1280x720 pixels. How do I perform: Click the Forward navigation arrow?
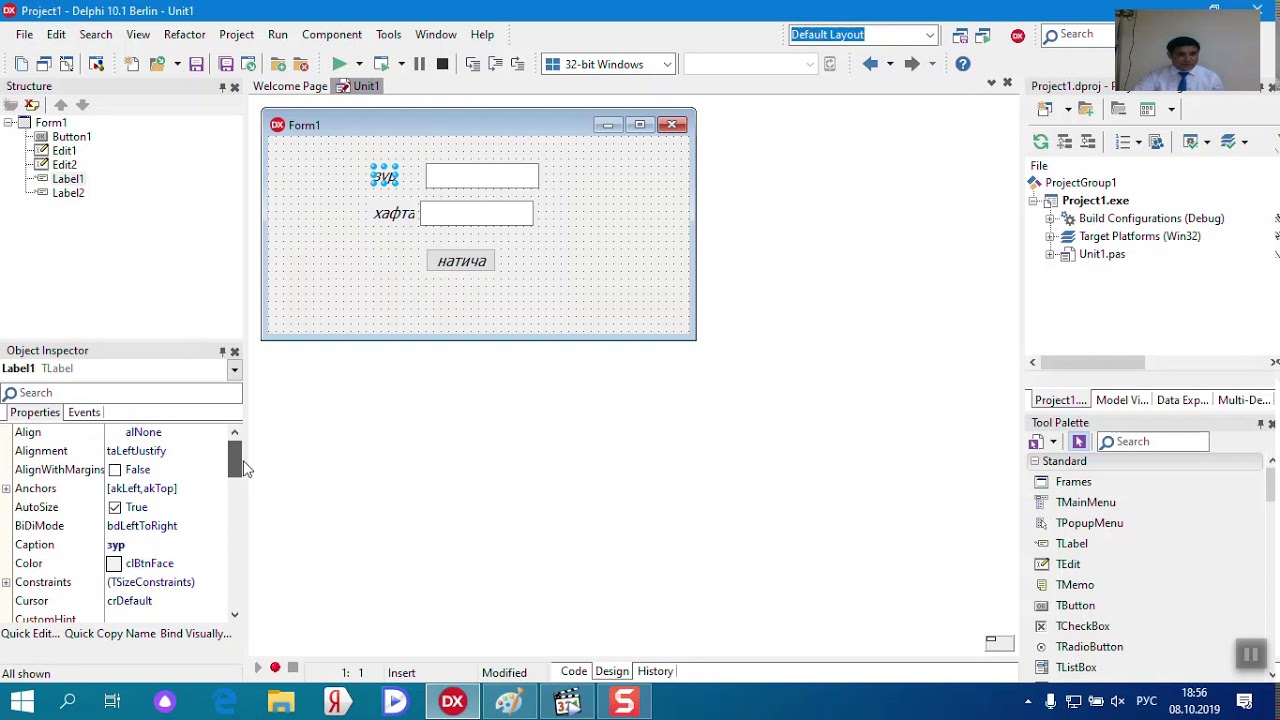(x=911, y=64)
